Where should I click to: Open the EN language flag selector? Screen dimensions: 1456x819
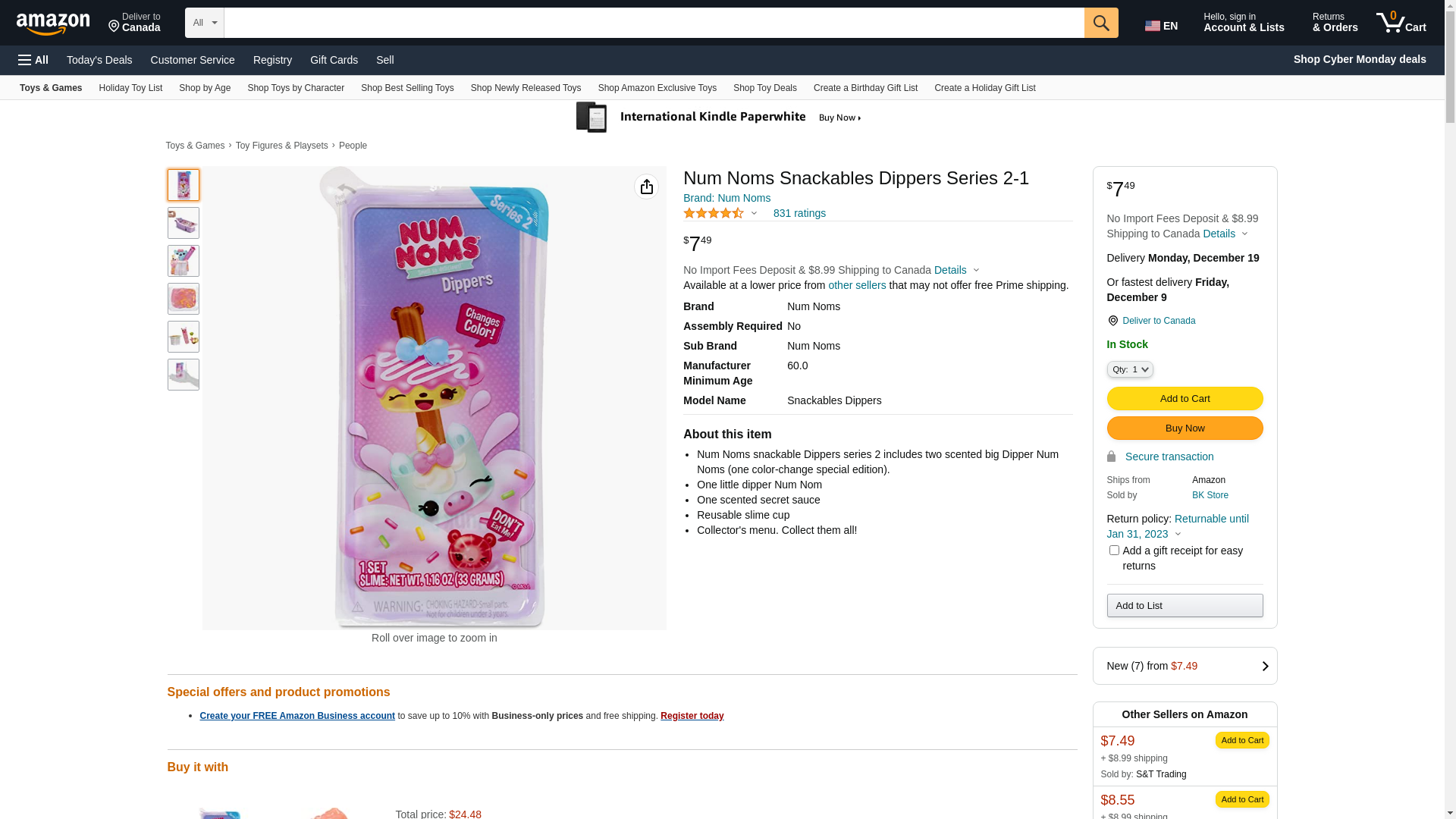1161,26
